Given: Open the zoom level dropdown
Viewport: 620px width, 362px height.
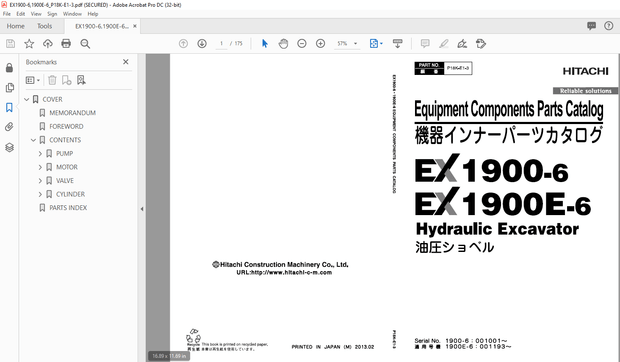Looking at the screenshot, I should 355,43.
